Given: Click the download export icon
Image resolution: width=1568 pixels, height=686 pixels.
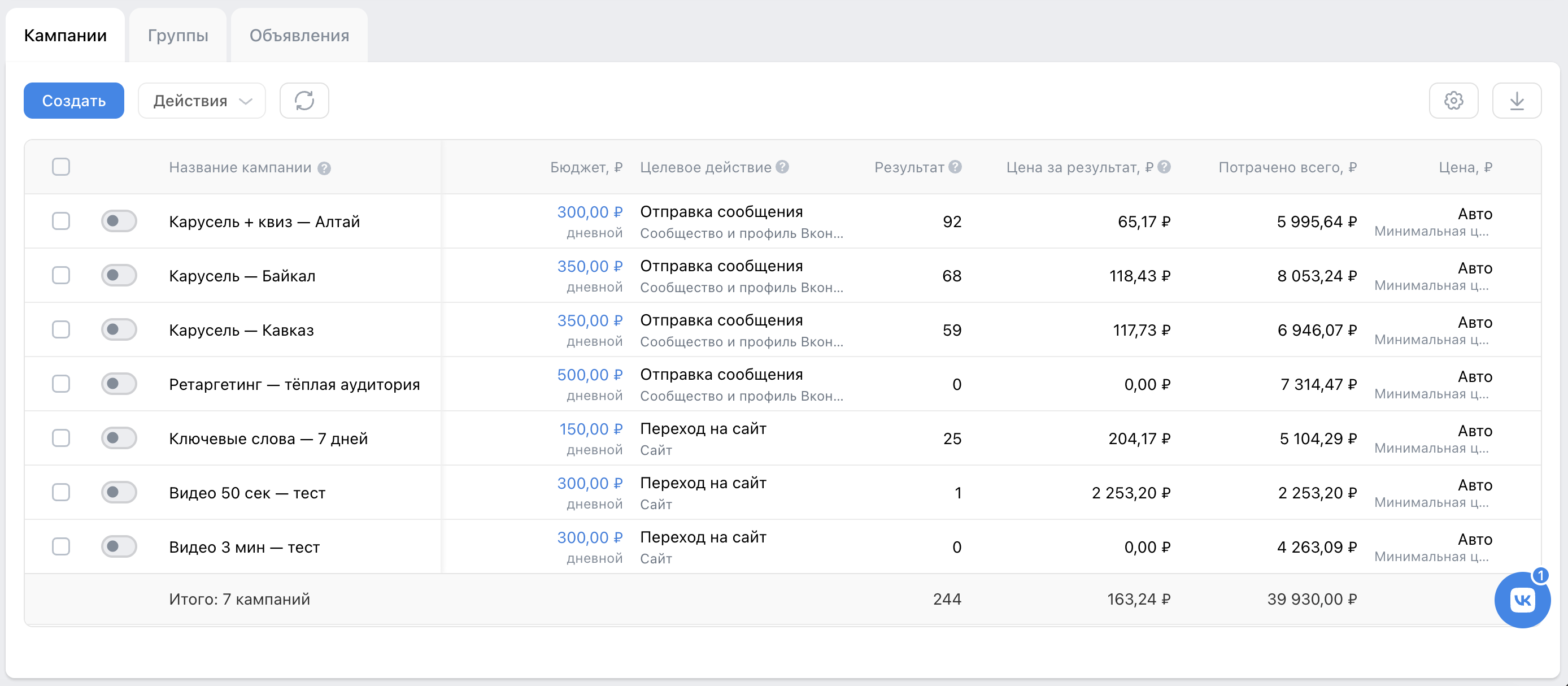Looking at the screenshot, I should coord(1516,101).
